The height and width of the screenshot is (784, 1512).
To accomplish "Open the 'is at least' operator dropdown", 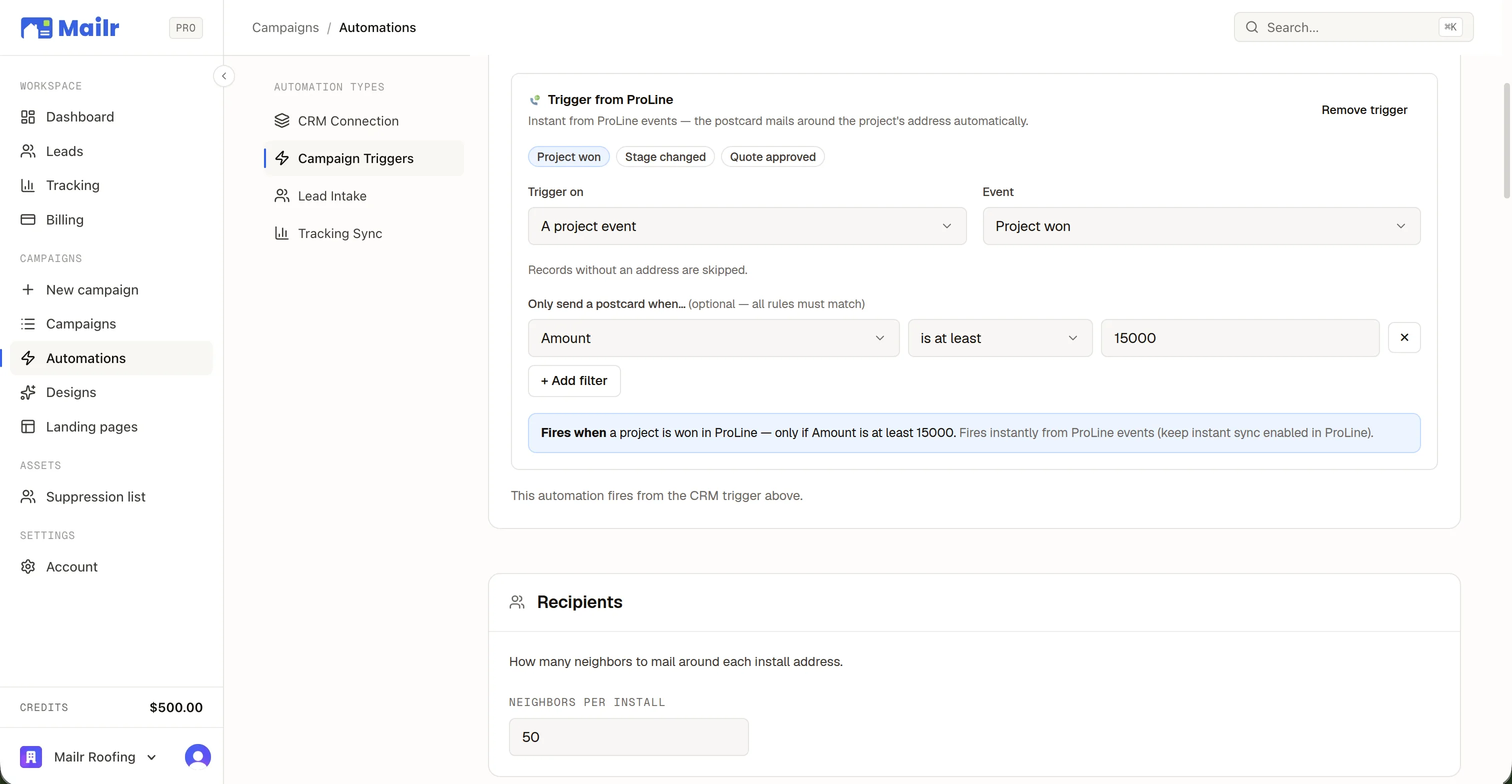I will (999, 338).
